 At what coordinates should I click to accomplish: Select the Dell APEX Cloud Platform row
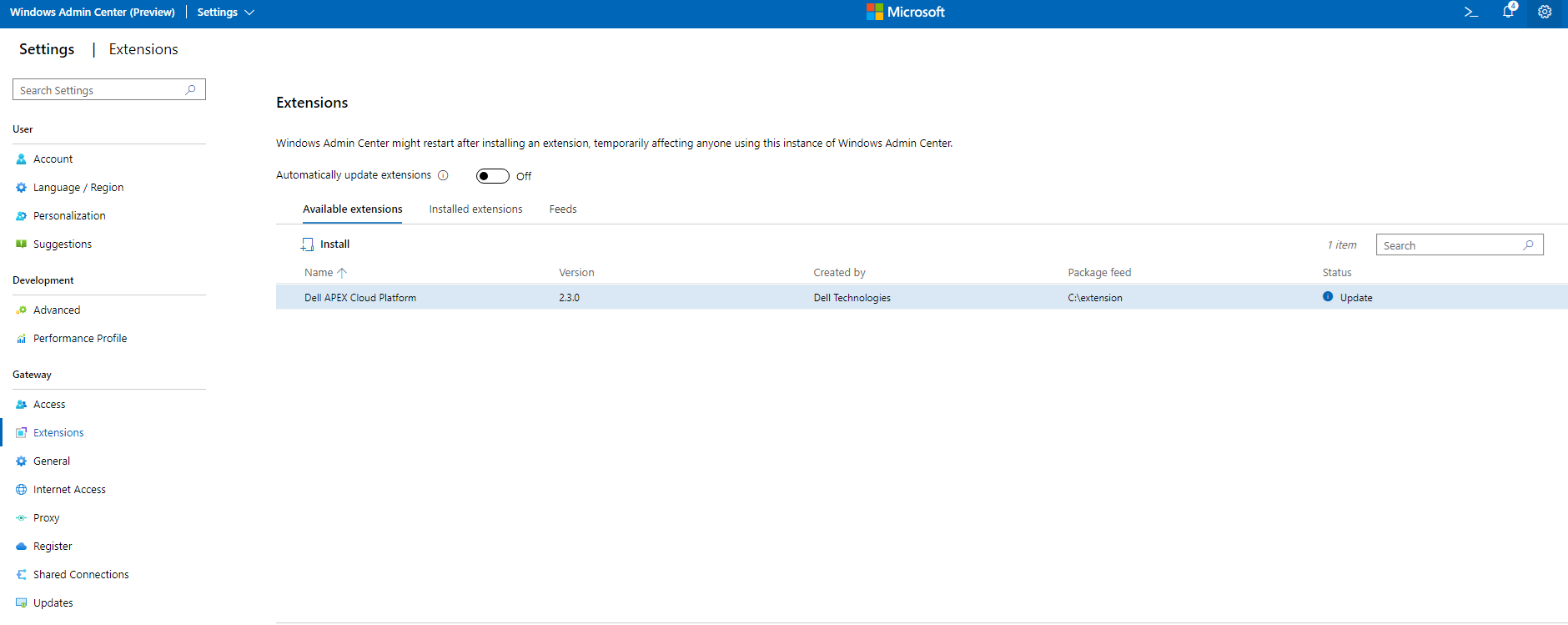tap(360, 298)
